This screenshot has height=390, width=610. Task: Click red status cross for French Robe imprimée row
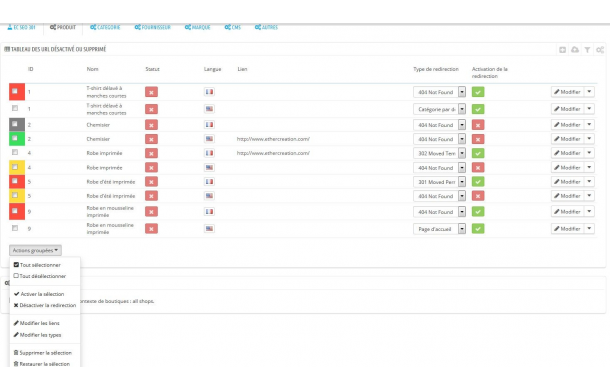pyautogui.click(x=151, y=153)
